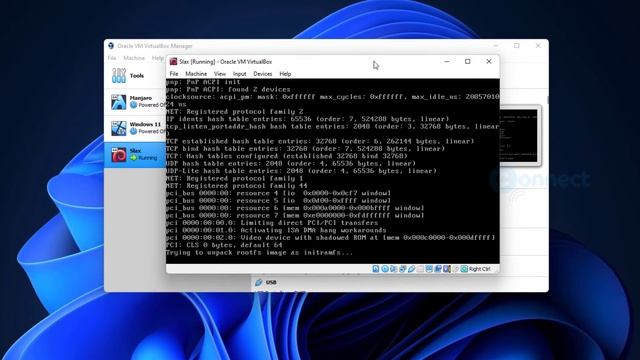
Task: Click the 'Trying to unpack rootfs image' console line
Action: (259, 253)
